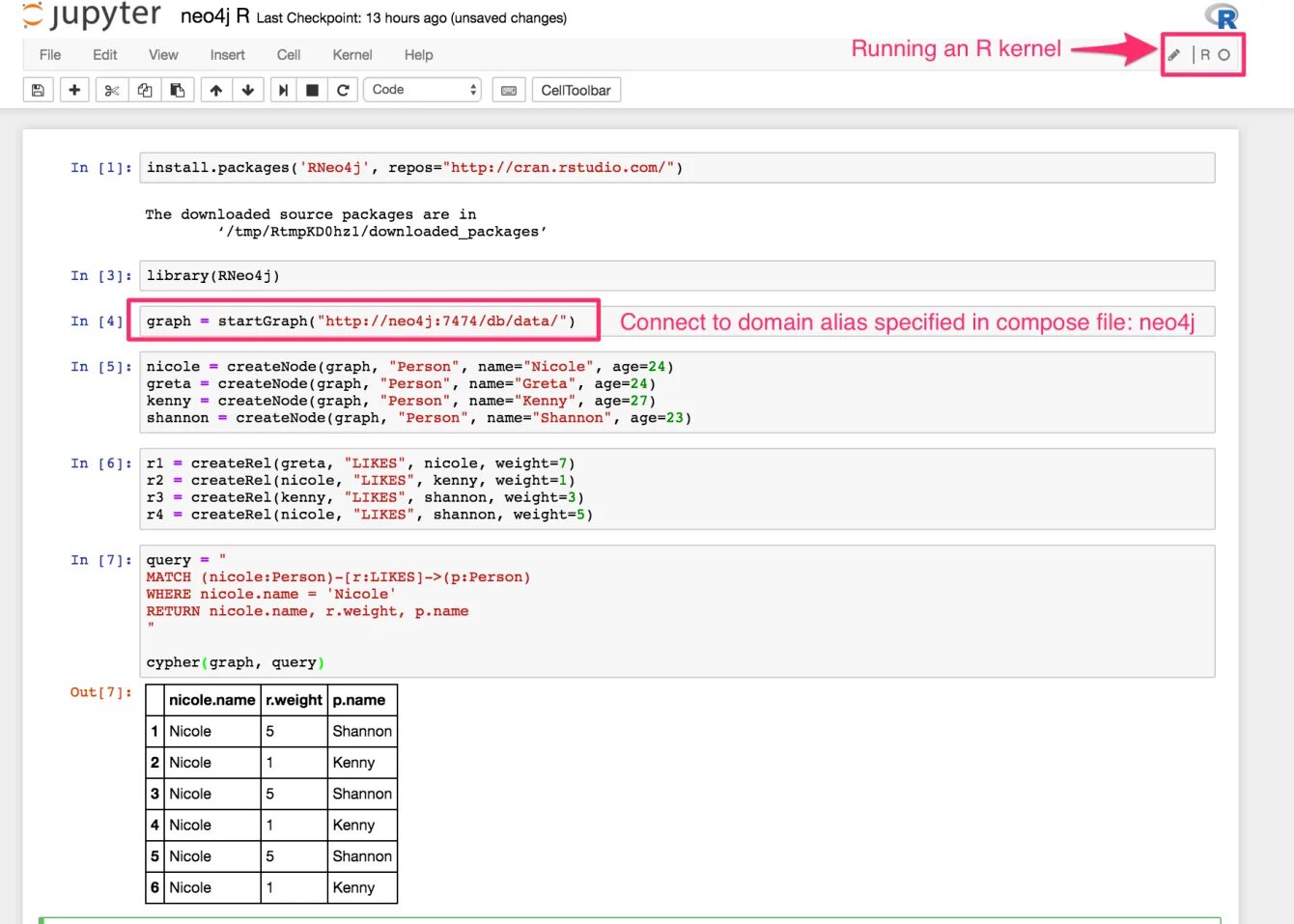Paste cells below icon
The width and height of the screenshot is (1294, 924).
click(177, 90)
